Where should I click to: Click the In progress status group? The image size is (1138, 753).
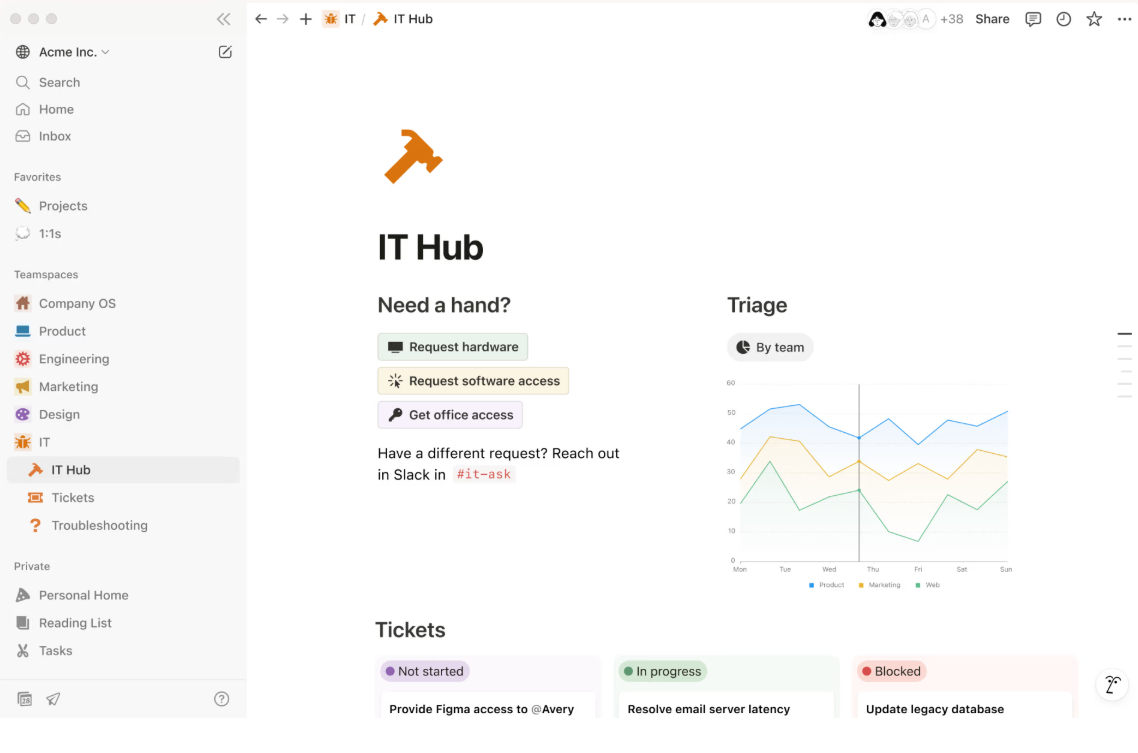click(x=663, y=672)
